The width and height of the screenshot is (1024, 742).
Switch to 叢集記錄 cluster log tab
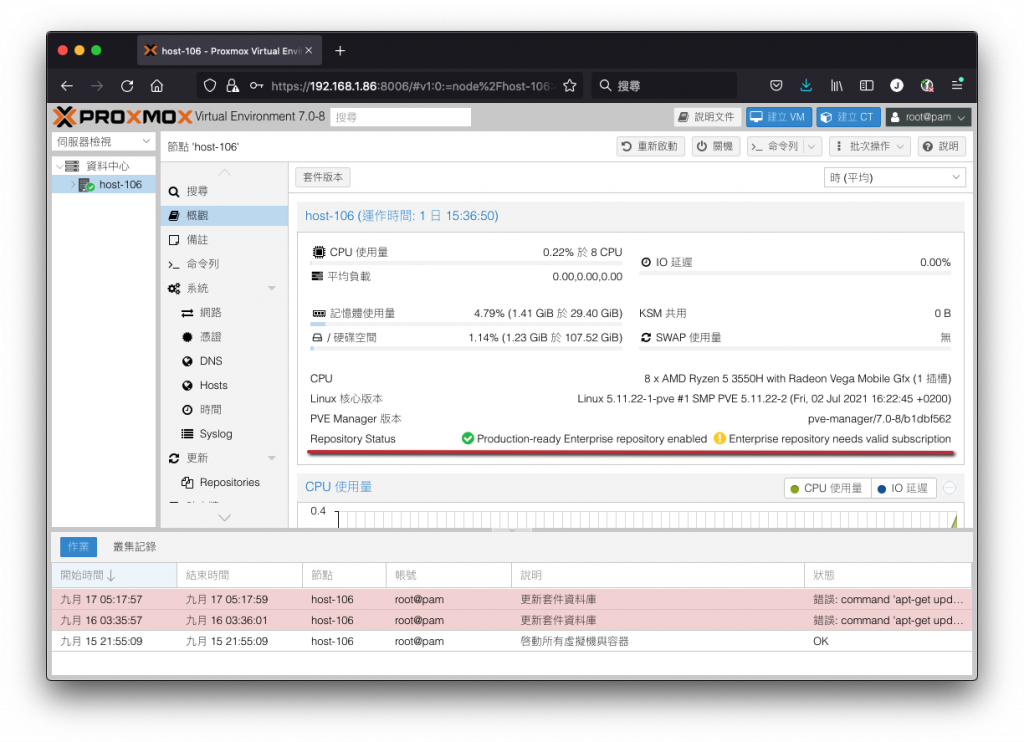coord(134,547)
